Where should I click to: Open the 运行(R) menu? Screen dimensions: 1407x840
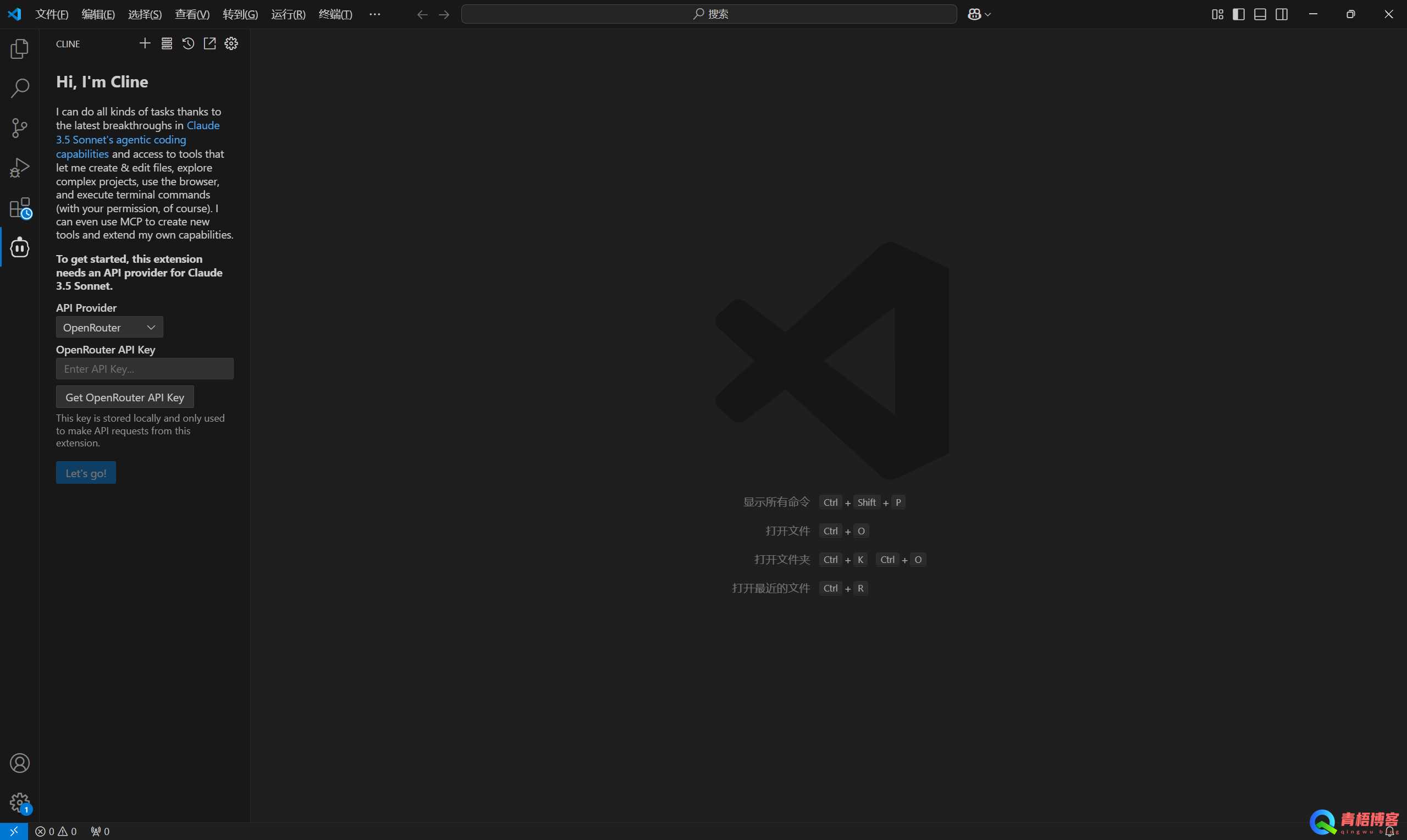click(x=288, y=15)
